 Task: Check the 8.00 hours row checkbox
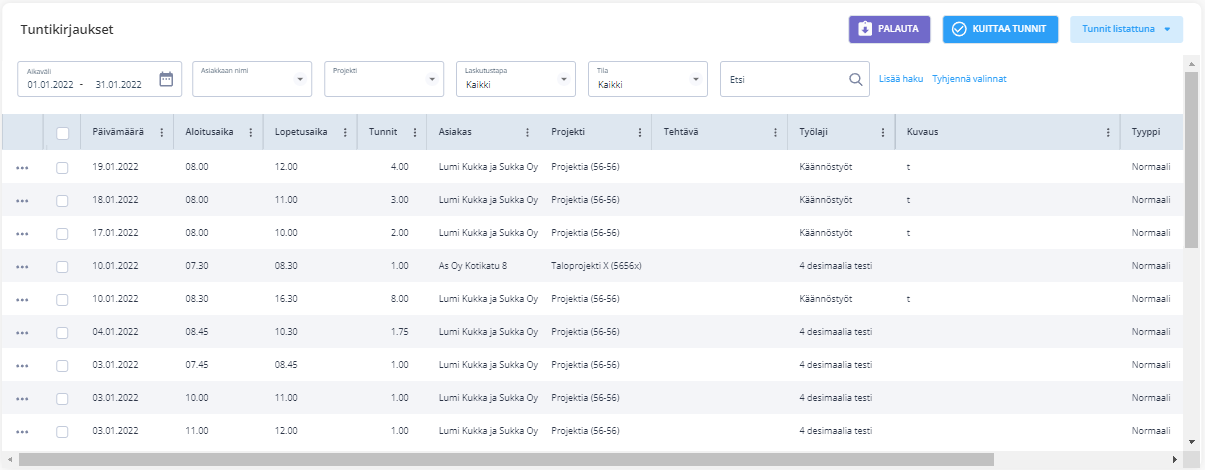pyautogui.click(x=62, y=299)
